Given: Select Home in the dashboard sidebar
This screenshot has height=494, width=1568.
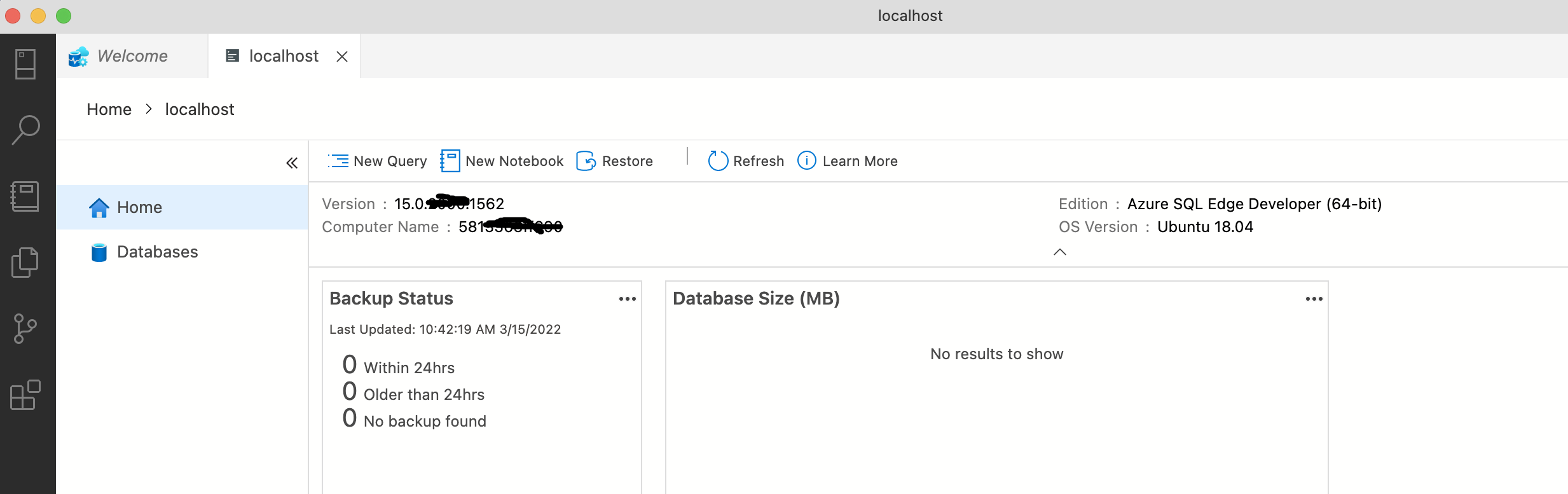Looking at the screenshot, I should coord(182,207).
